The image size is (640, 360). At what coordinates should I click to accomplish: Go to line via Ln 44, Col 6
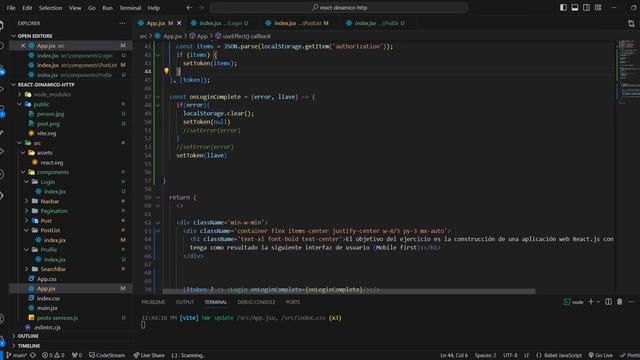454,355
